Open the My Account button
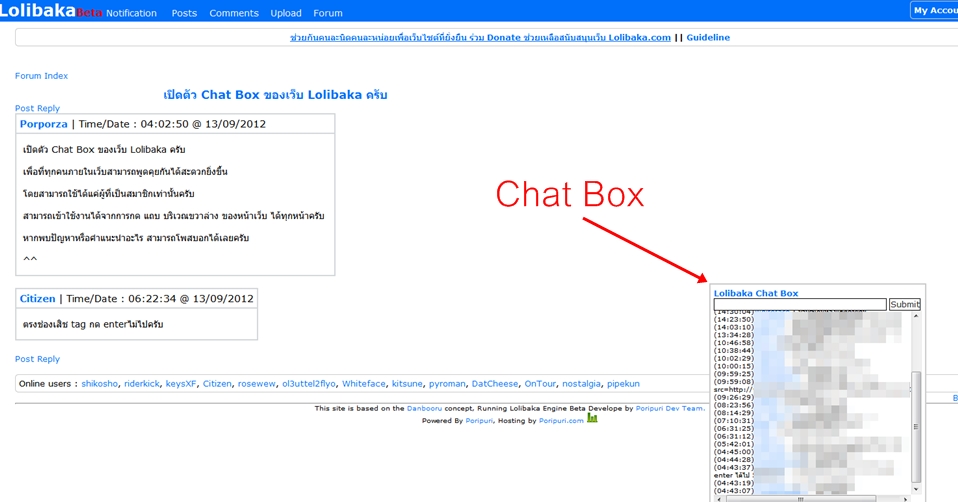 point(935,10)
